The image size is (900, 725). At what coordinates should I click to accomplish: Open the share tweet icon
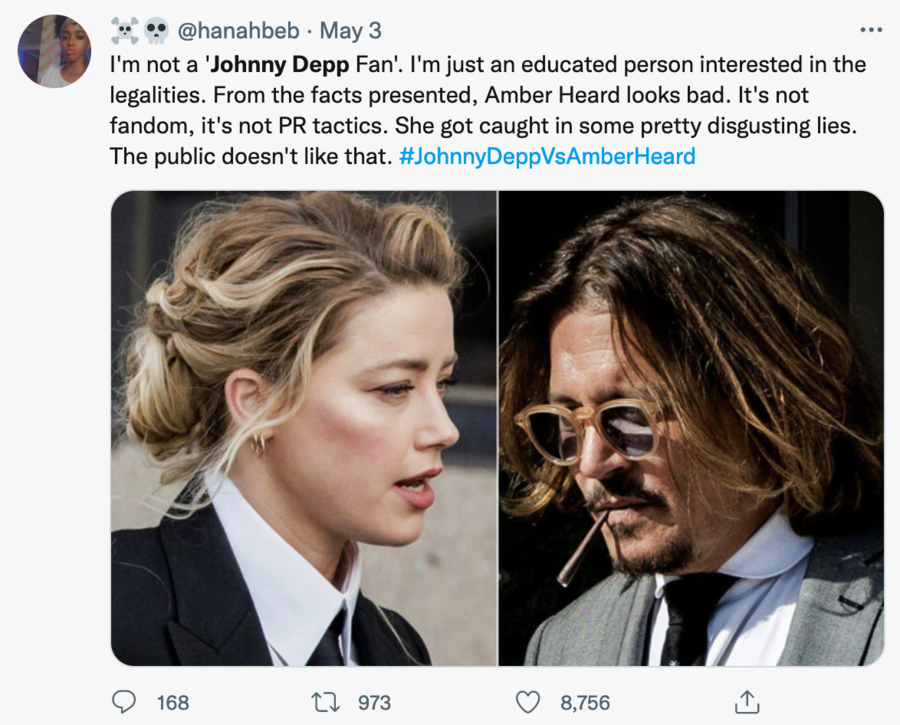pyautogui.click(x=746, y=702)
